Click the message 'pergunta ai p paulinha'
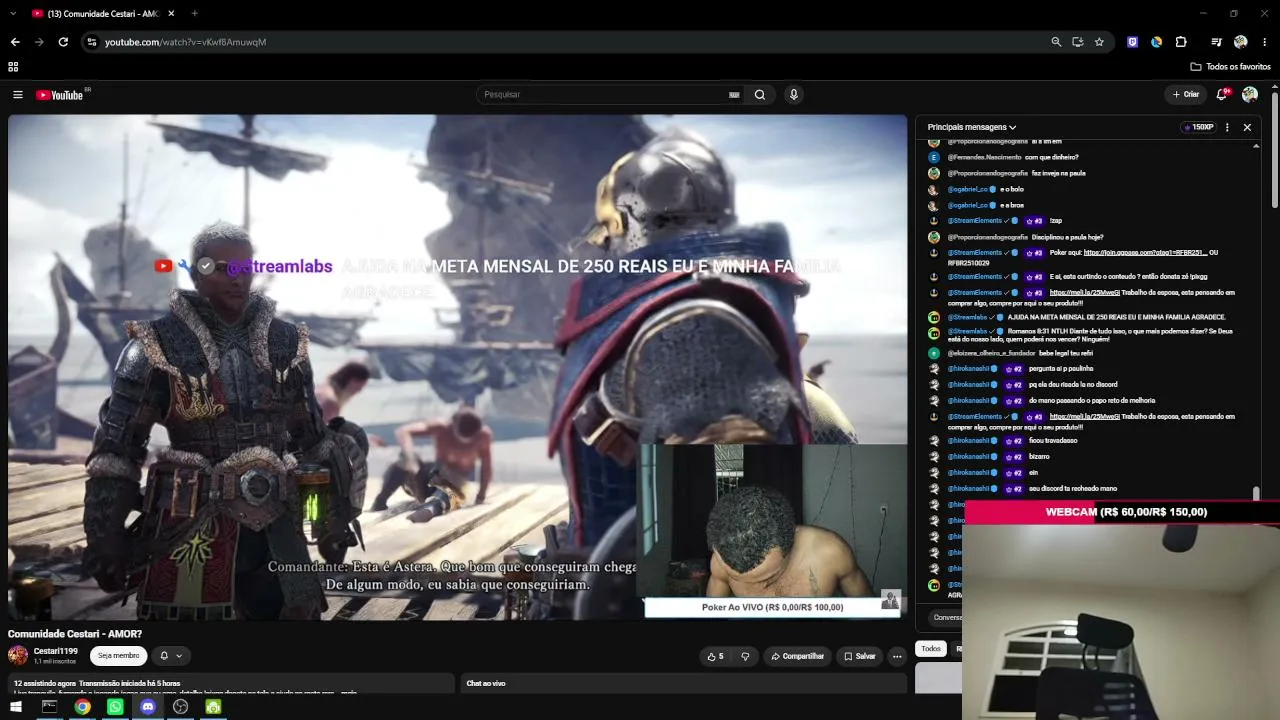Image resolution: width=1280 pixels, height=720 pixels. (1060, 369)
